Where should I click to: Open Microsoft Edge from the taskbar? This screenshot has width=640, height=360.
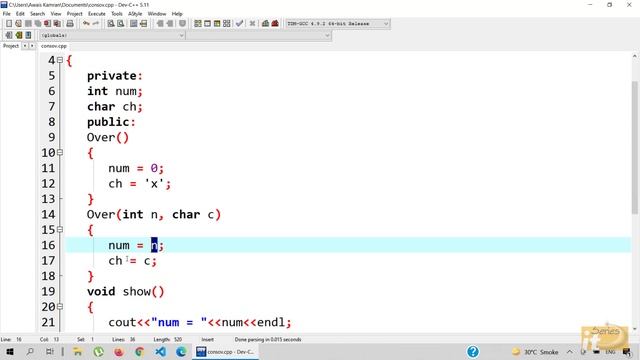[x=181, y=351]
